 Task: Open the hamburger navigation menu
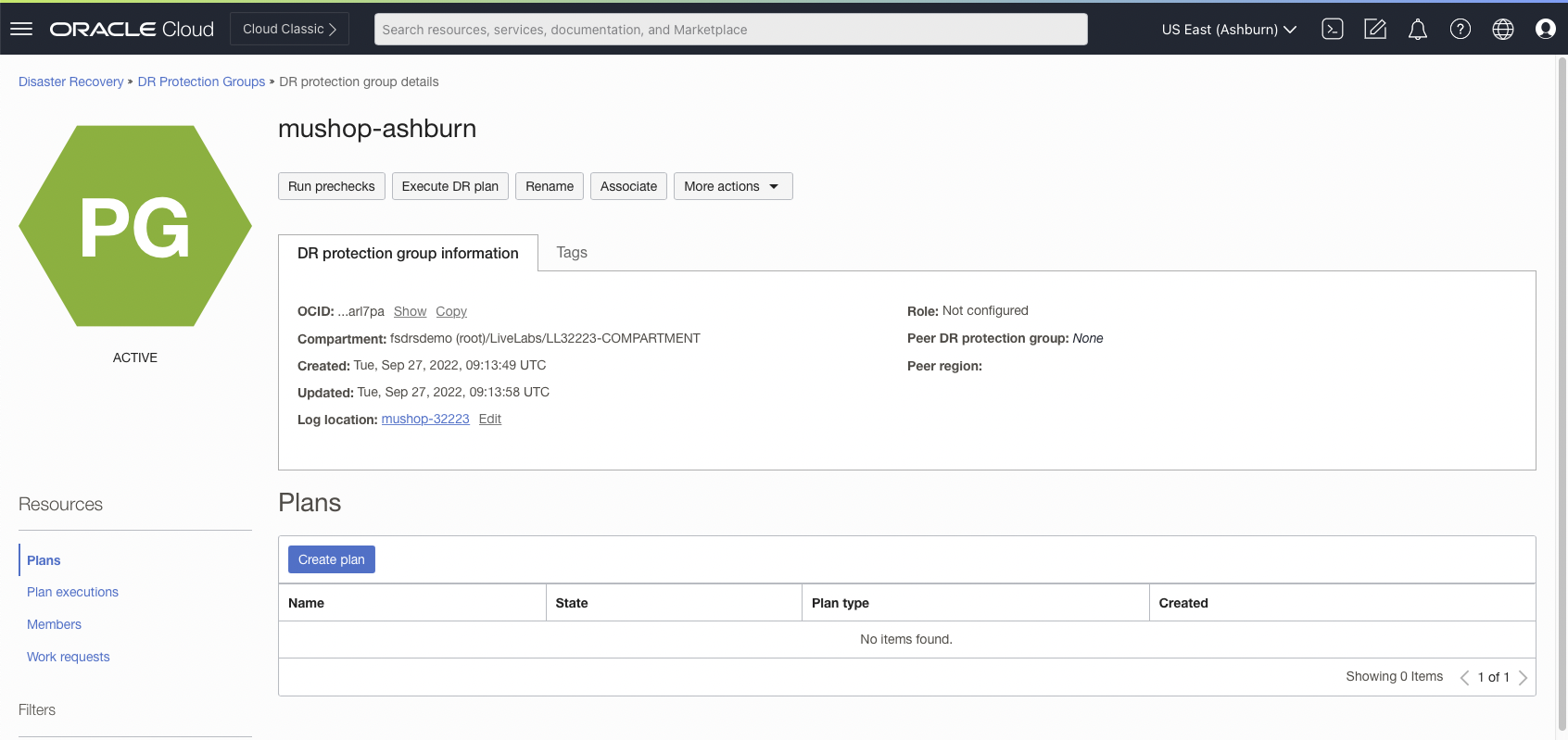(x=21, y=29)
